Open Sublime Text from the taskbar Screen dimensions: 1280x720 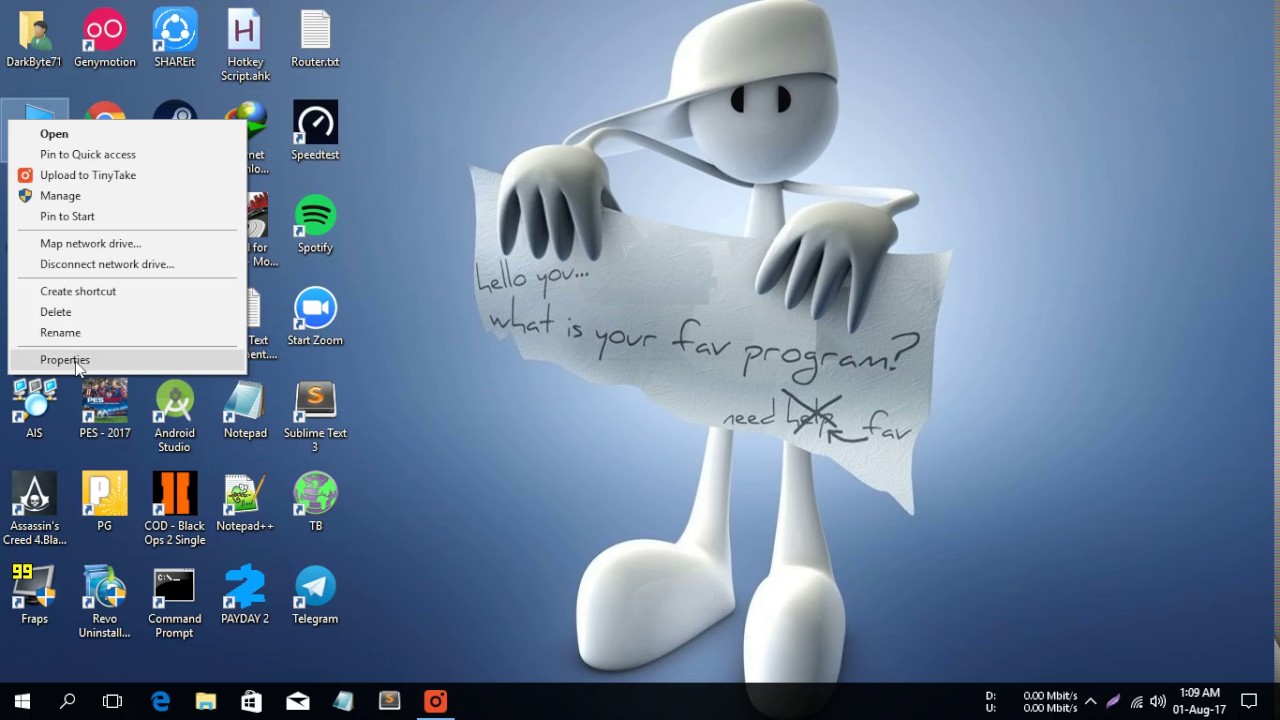pos(390,701)
